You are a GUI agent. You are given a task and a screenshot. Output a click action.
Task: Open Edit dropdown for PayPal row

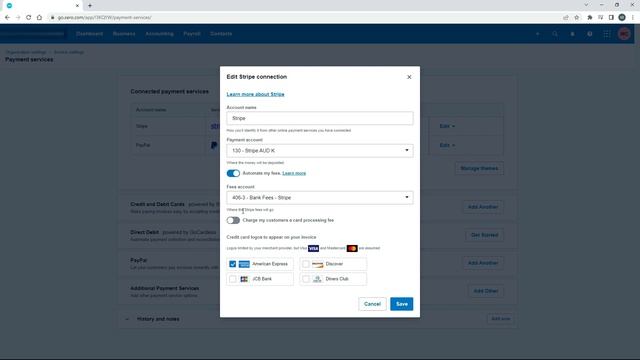(x=447, y=145)
